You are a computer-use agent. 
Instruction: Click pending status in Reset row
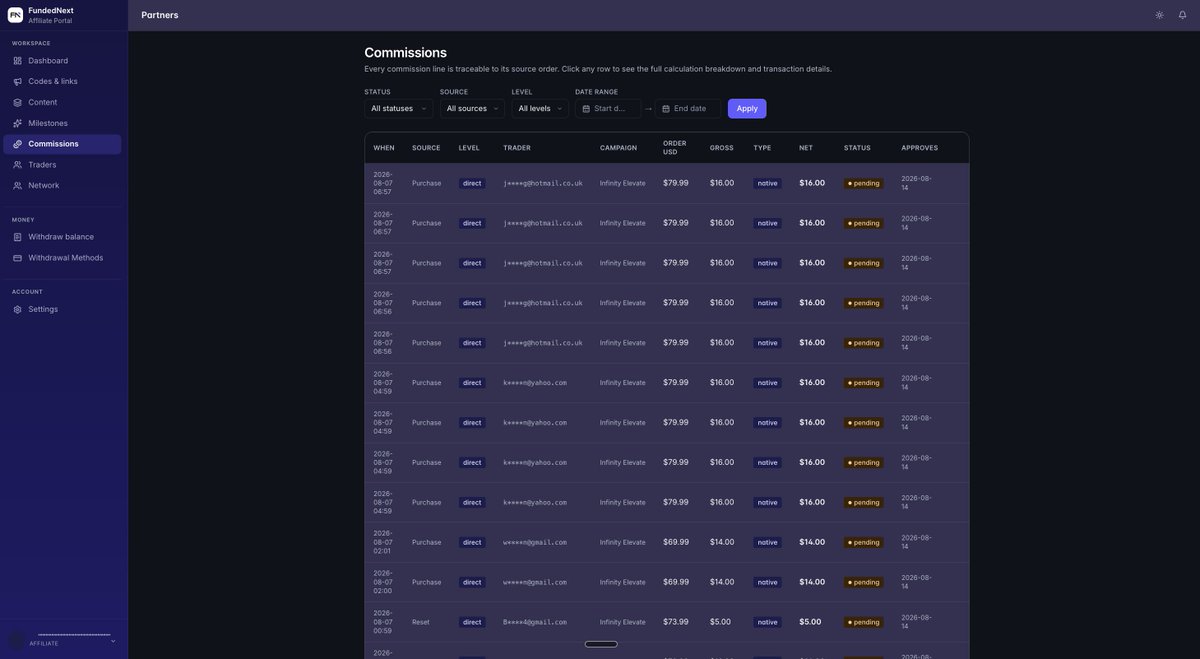point(864,622)
